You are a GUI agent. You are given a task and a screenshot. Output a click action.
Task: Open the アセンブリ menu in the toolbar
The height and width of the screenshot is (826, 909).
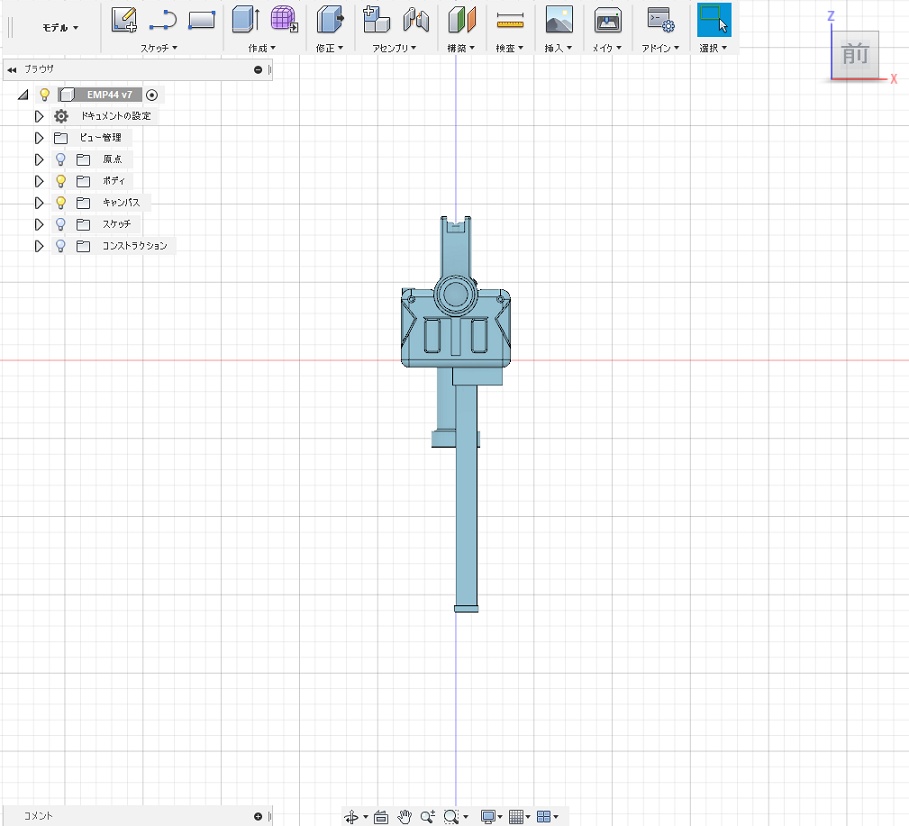[x=394, y=48]
